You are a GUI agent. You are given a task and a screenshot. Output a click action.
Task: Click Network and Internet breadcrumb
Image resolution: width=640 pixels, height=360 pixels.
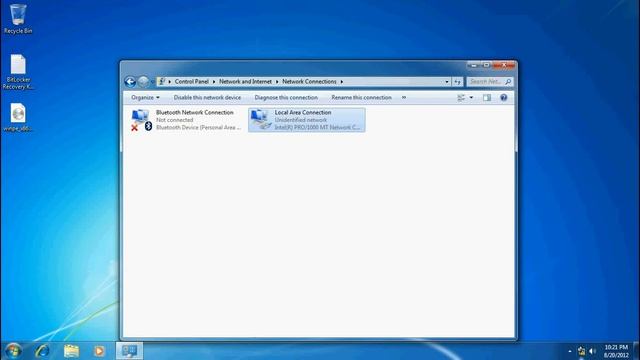pyautogui.click(x=245, y=82)
